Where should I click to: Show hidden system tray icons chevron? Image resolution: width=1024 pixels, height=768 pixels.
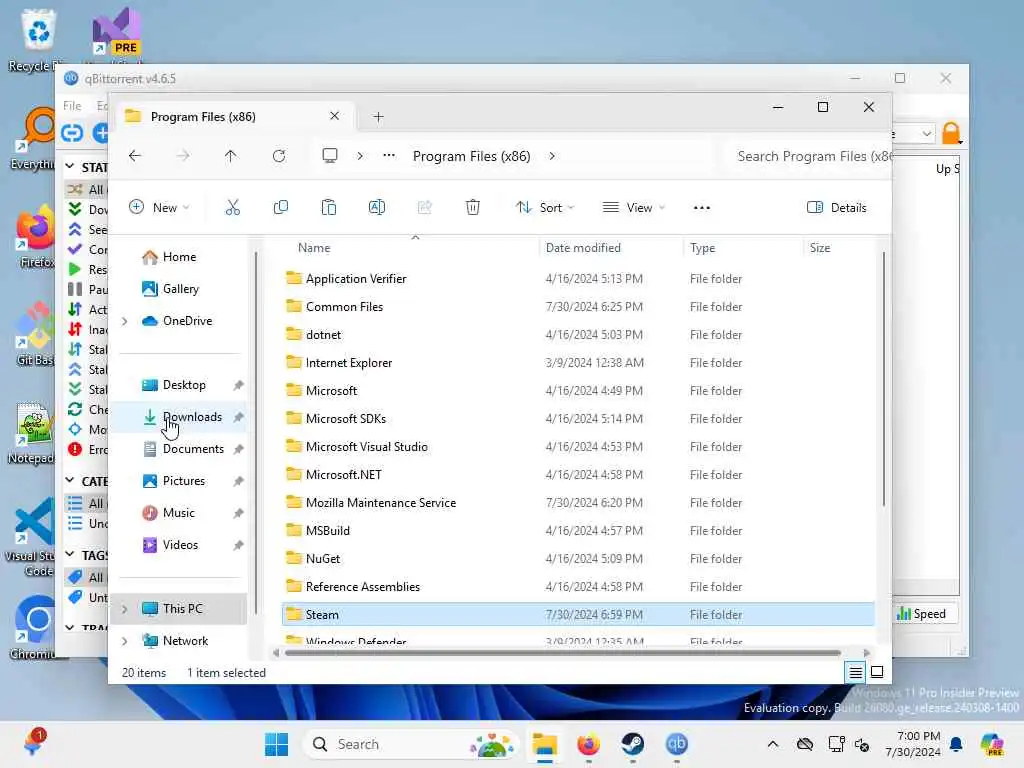point(773,744)
